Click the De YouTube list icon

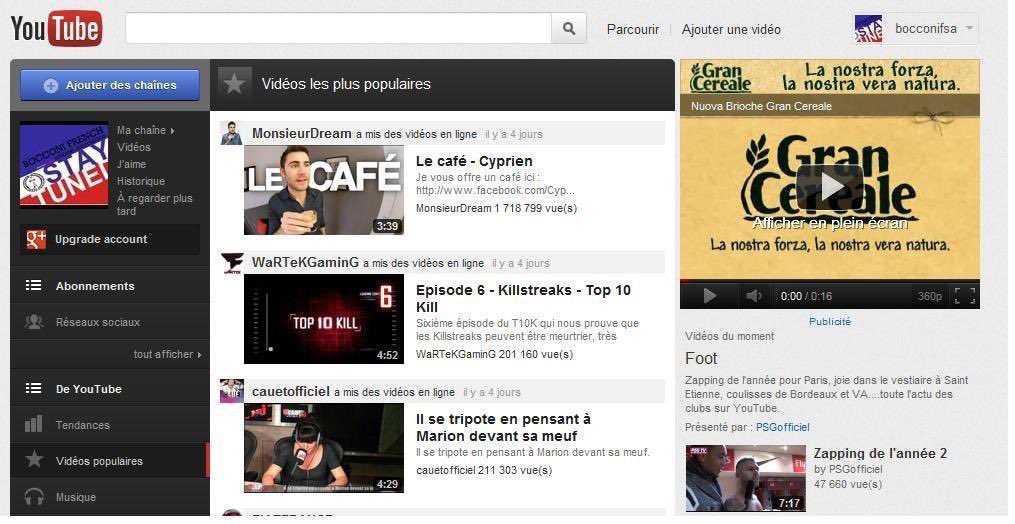33,388
